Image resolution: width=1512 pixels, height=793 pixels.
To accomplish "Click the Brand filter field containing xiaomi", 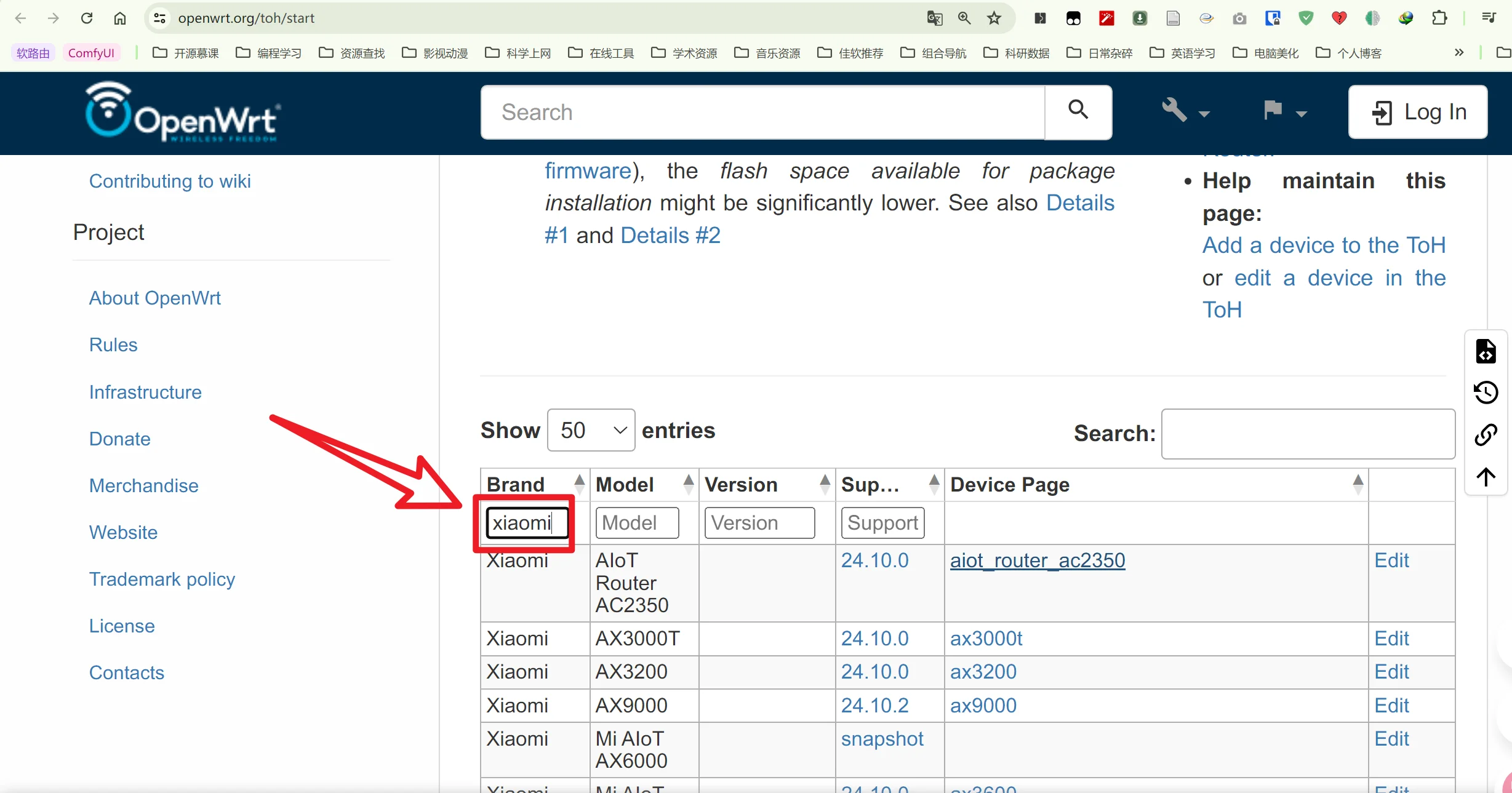I will [527, 523].
